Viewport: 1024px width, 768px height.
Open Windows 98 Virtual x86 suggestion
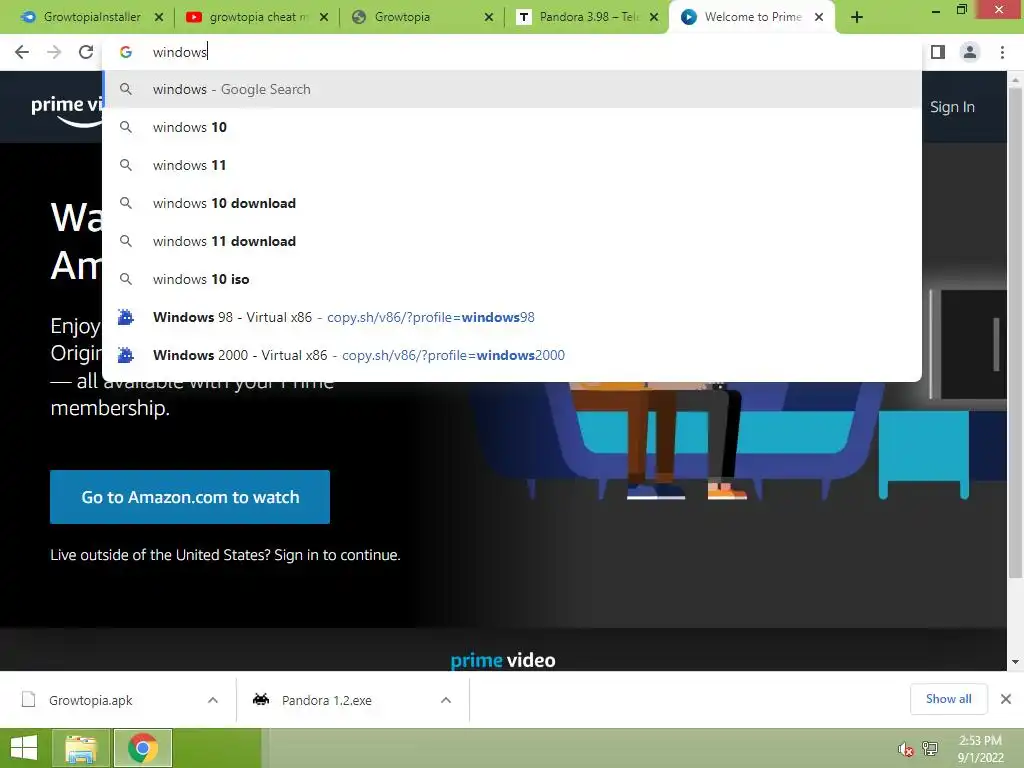pyautogui.click(x=512, y=317)
